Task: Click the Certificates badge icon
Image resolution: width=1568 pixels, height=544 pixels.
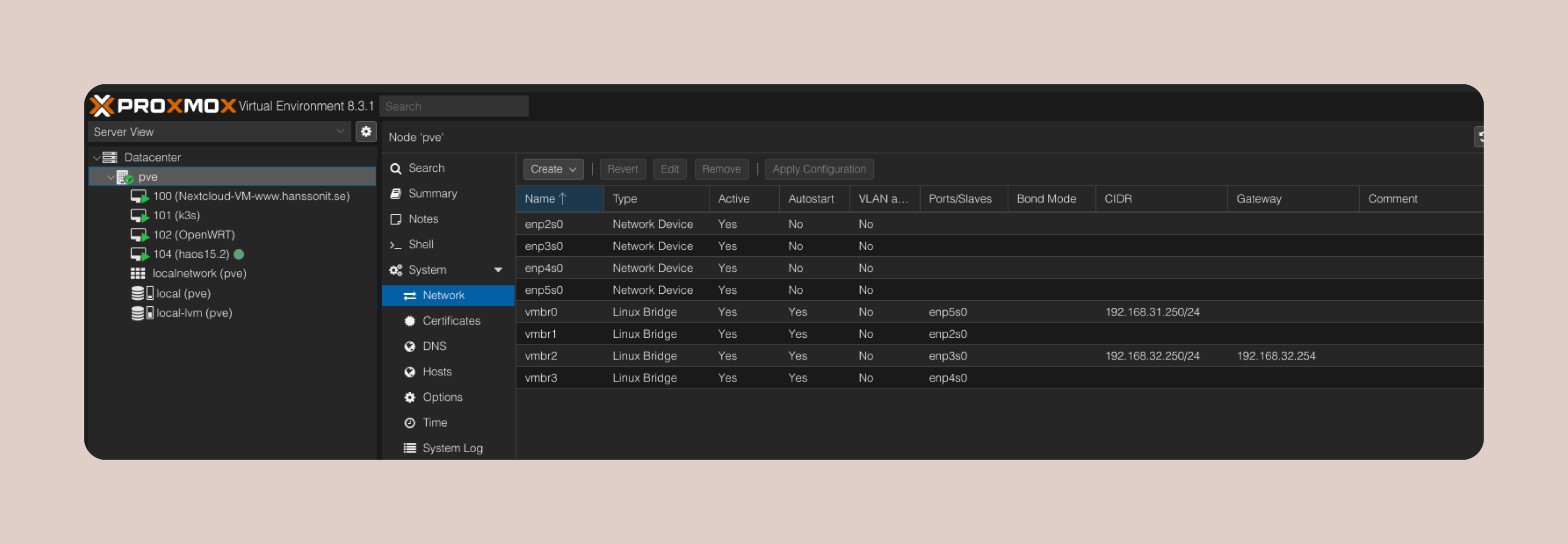Action: [409, 322]
